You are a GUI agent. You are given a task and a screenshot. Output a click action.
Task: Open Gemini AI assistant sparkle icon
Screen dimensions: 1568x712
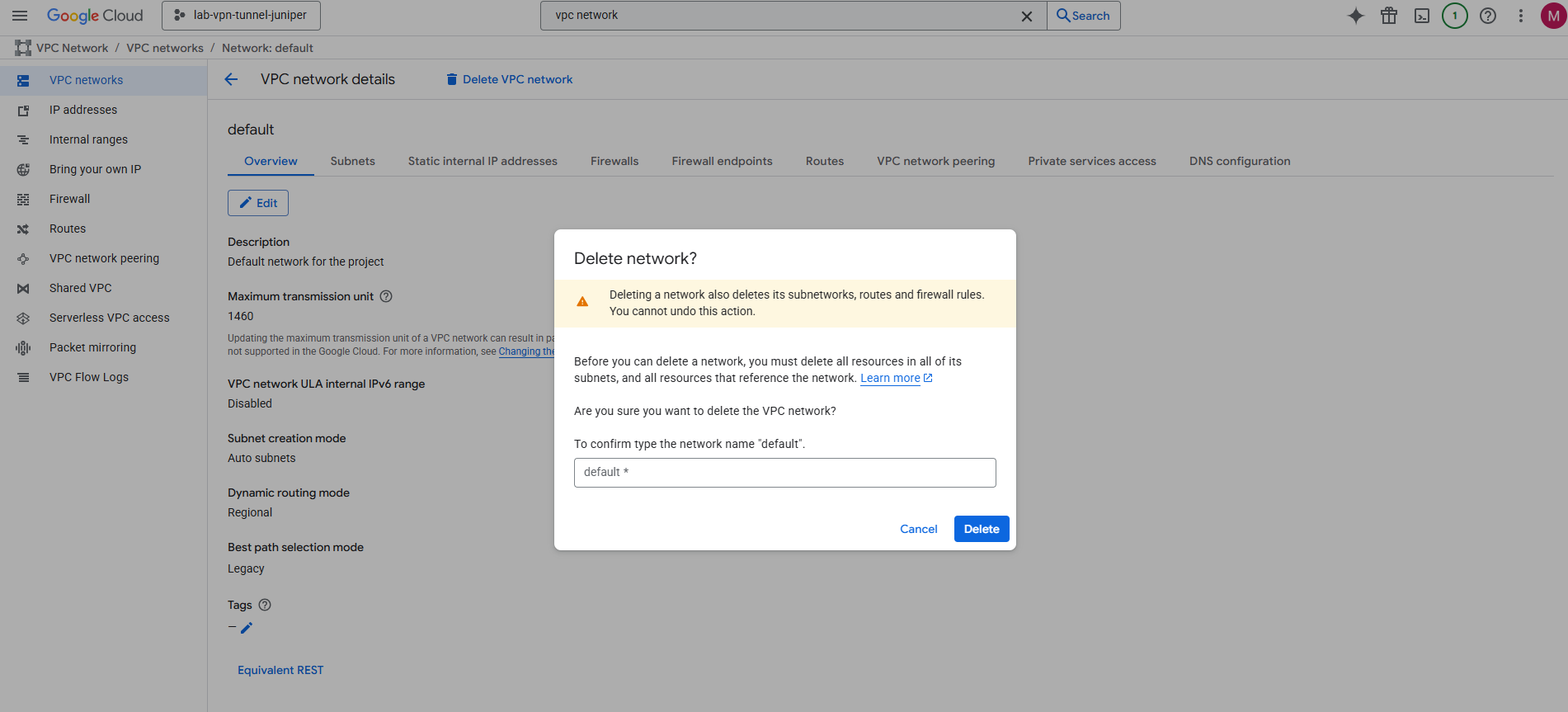point(1356,16)
